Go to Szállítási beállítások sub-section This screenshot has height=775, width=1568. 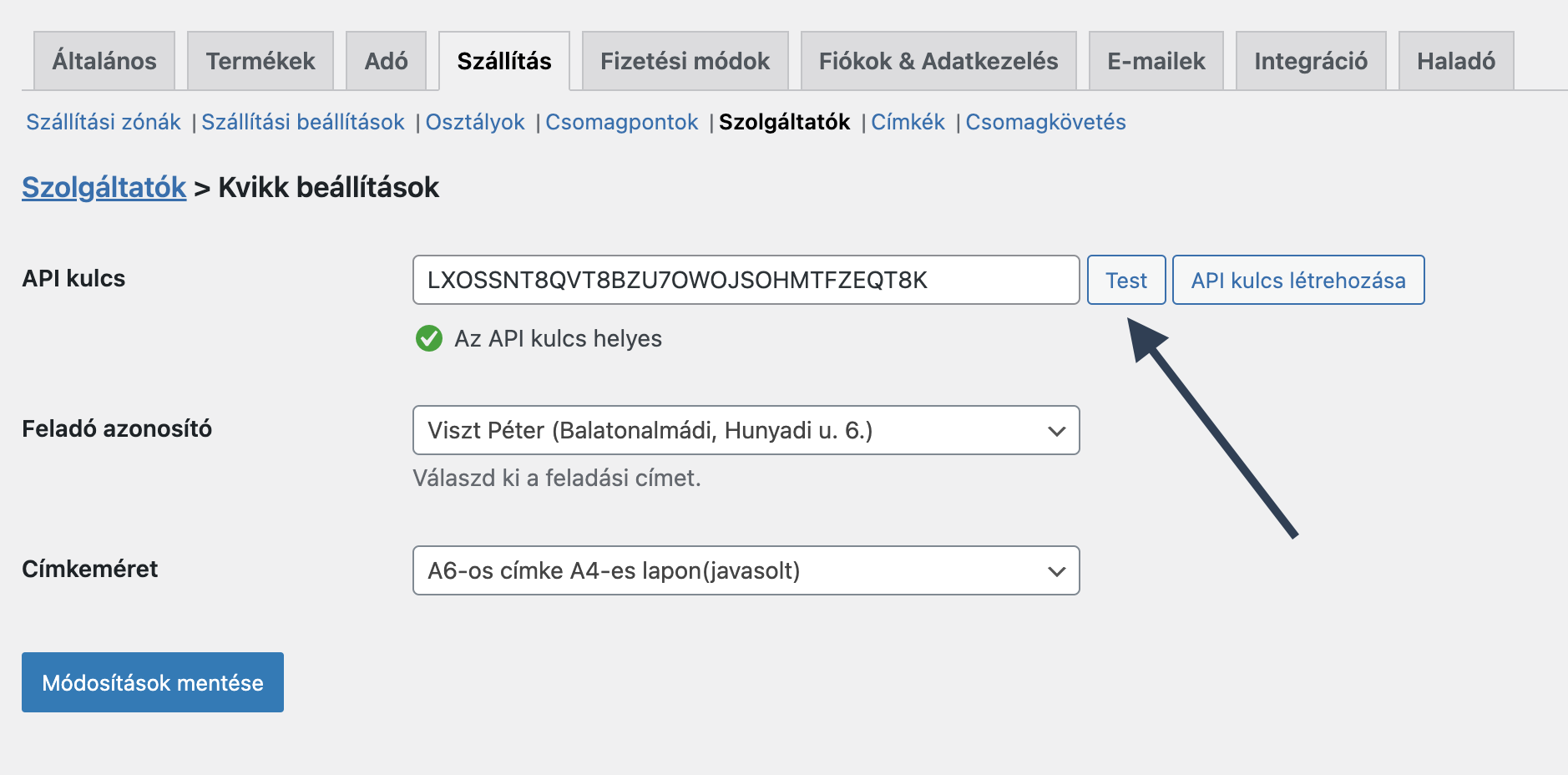point(303,122)
